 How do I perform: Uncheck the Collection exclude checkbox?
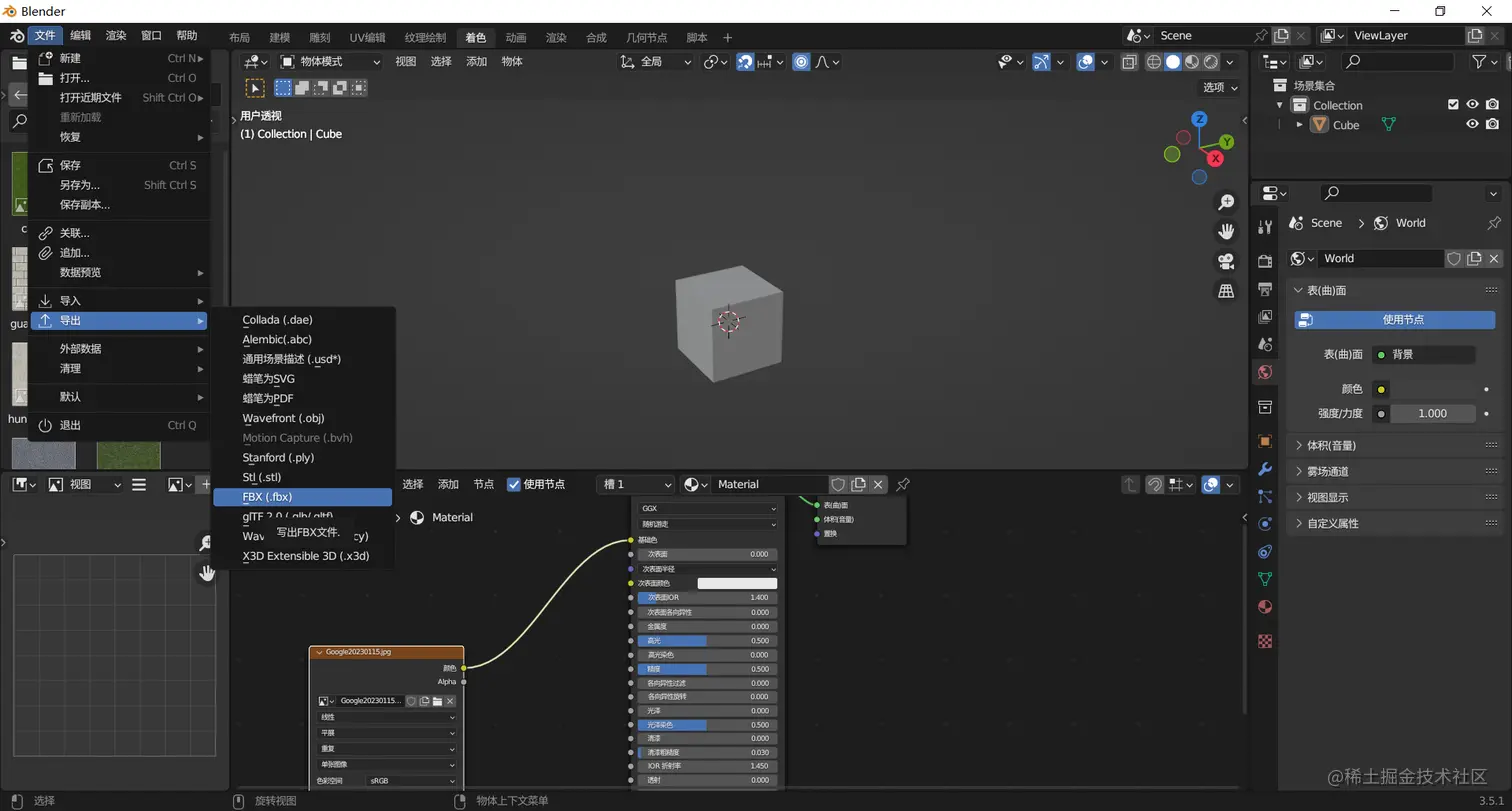[x=1453, y=105]
